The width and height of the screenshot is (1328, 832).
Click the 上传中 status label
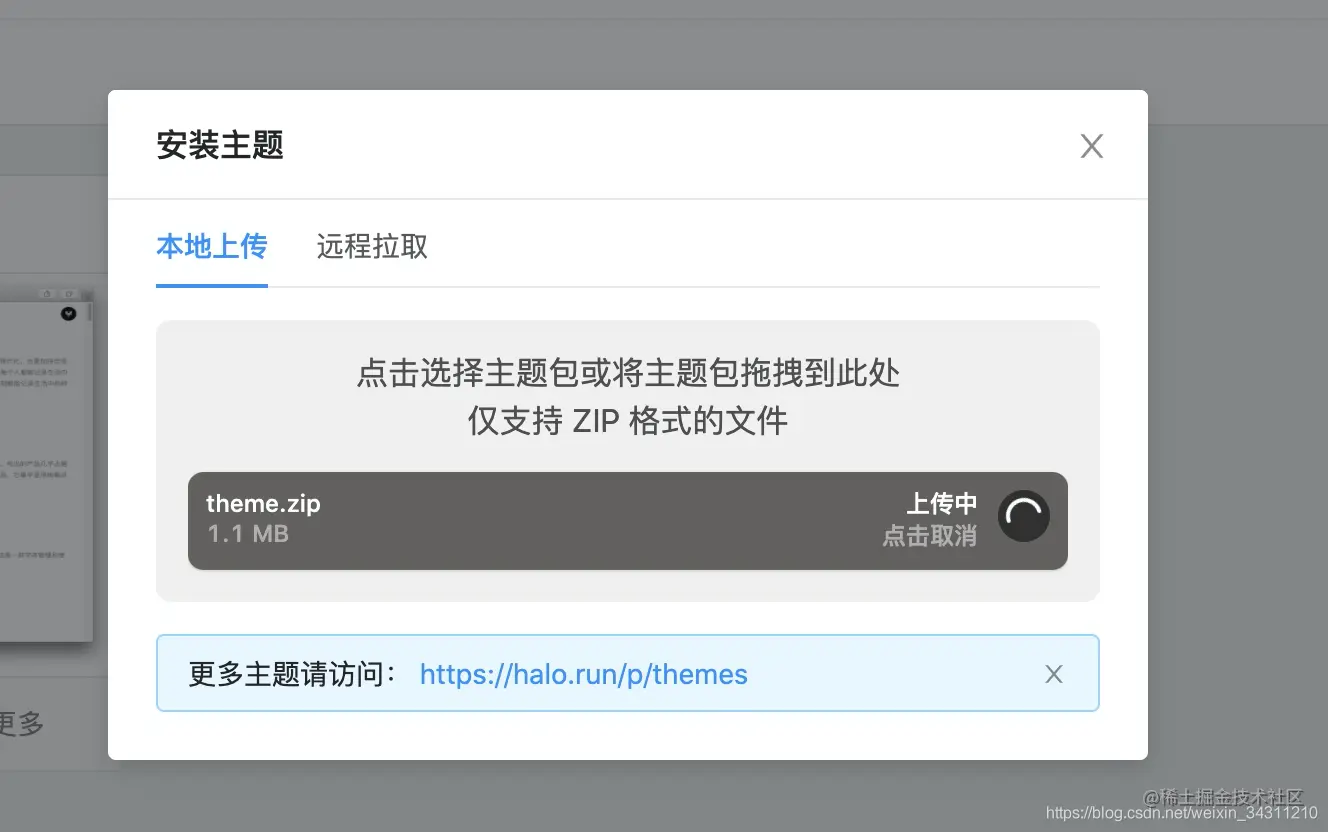pyautogui.click(x=941, y=503)
